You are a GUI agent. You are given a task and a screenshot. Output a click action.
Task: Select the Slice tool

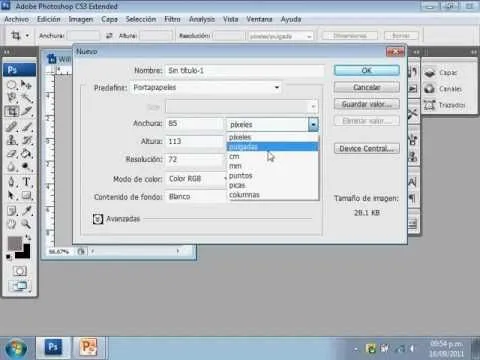click(x=27, y=111)
